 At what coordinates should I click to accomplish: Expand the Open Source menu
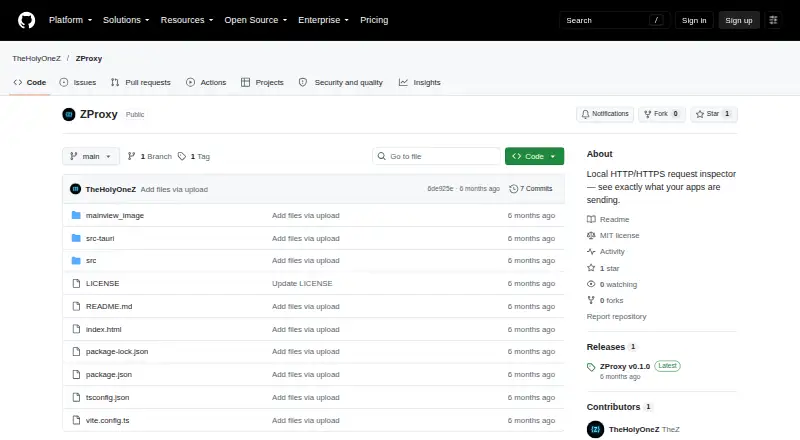[x=256, y=20]
